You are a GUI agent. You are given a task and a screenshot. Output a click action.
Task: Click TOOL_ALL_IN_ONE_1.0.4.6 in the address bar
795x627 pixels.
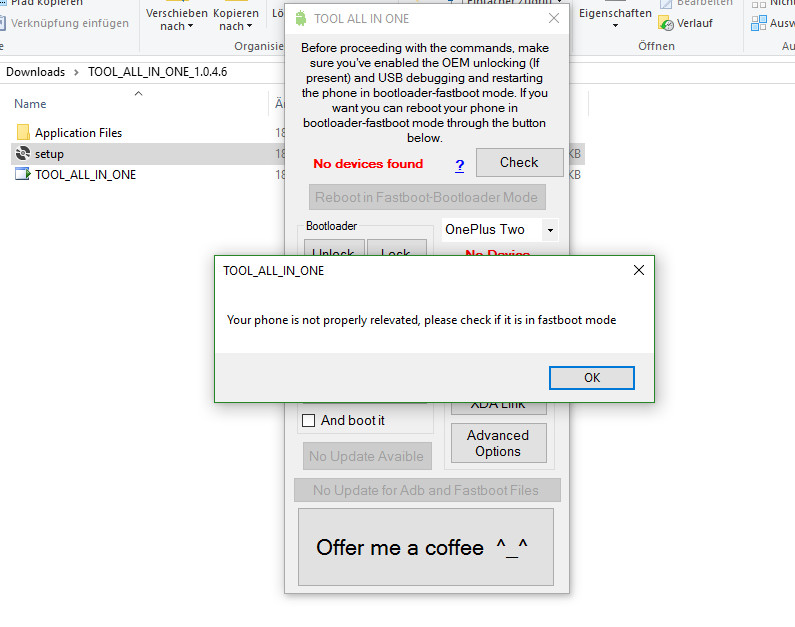click(x=158, y=72)
